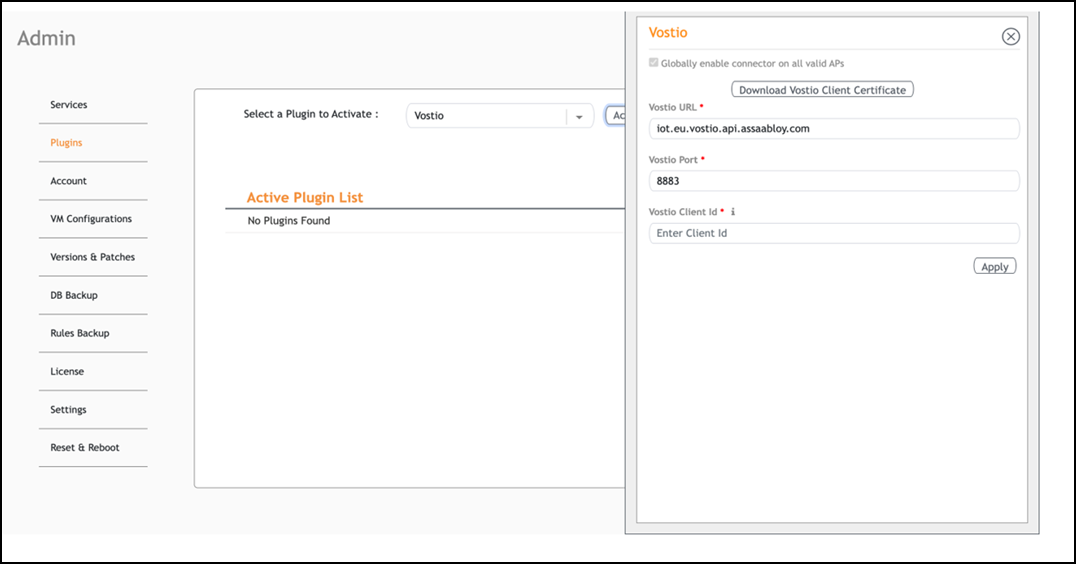Click the Admin page title
The width and height of the screenshot is (1076, 564).
47,38
